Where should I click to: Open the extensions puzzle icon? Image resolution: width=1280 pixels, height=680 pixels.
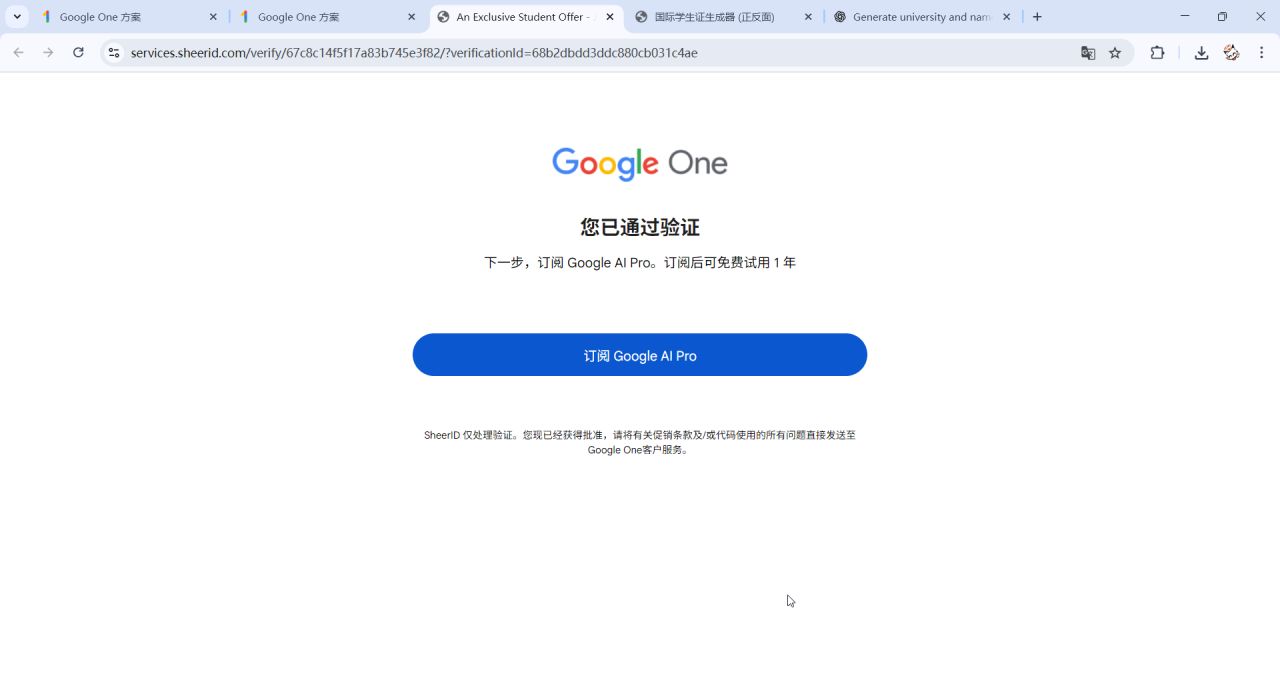(1157, 53)
